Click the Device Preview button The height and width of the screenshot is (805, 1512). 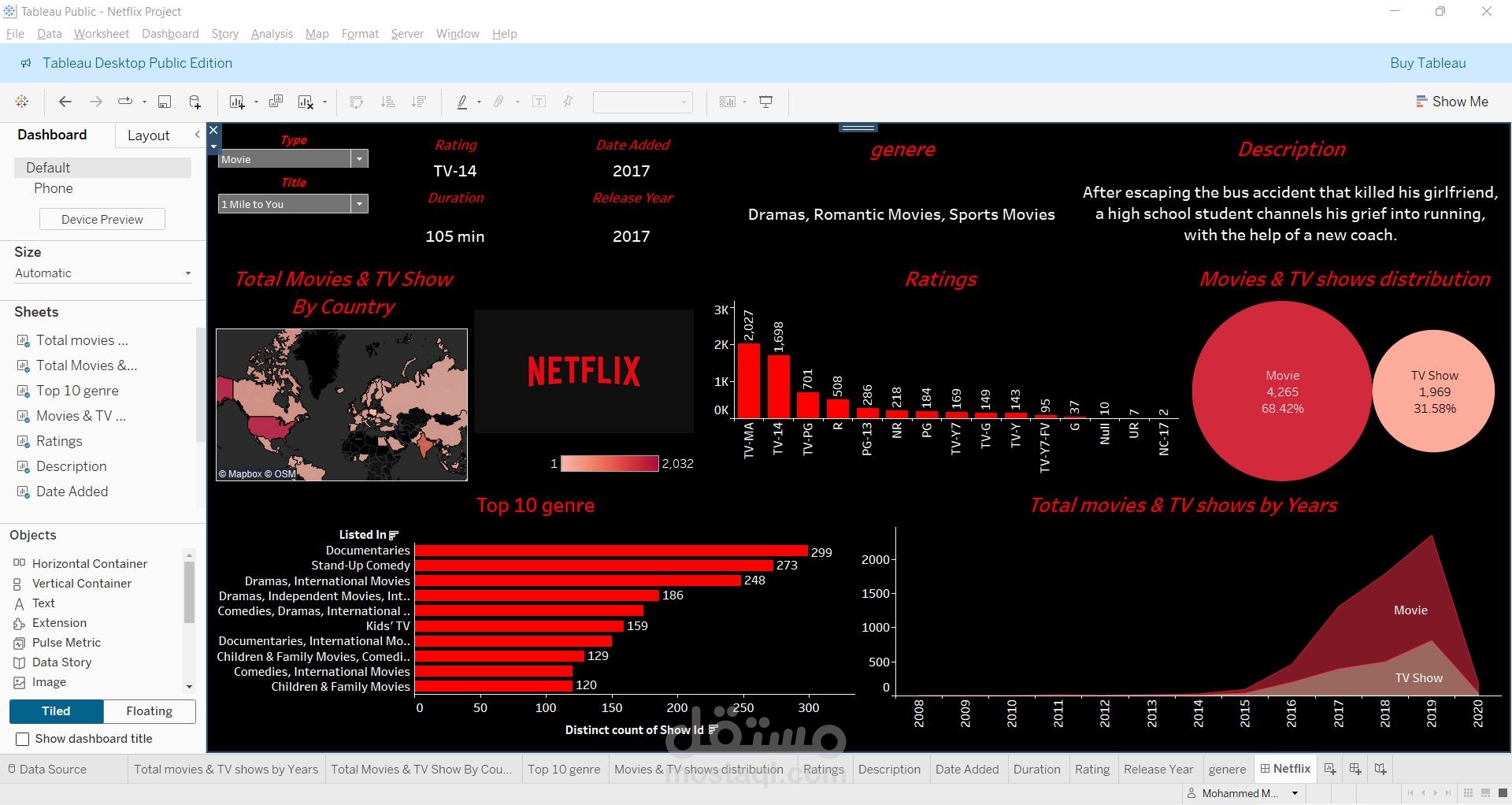coord(102,220)
